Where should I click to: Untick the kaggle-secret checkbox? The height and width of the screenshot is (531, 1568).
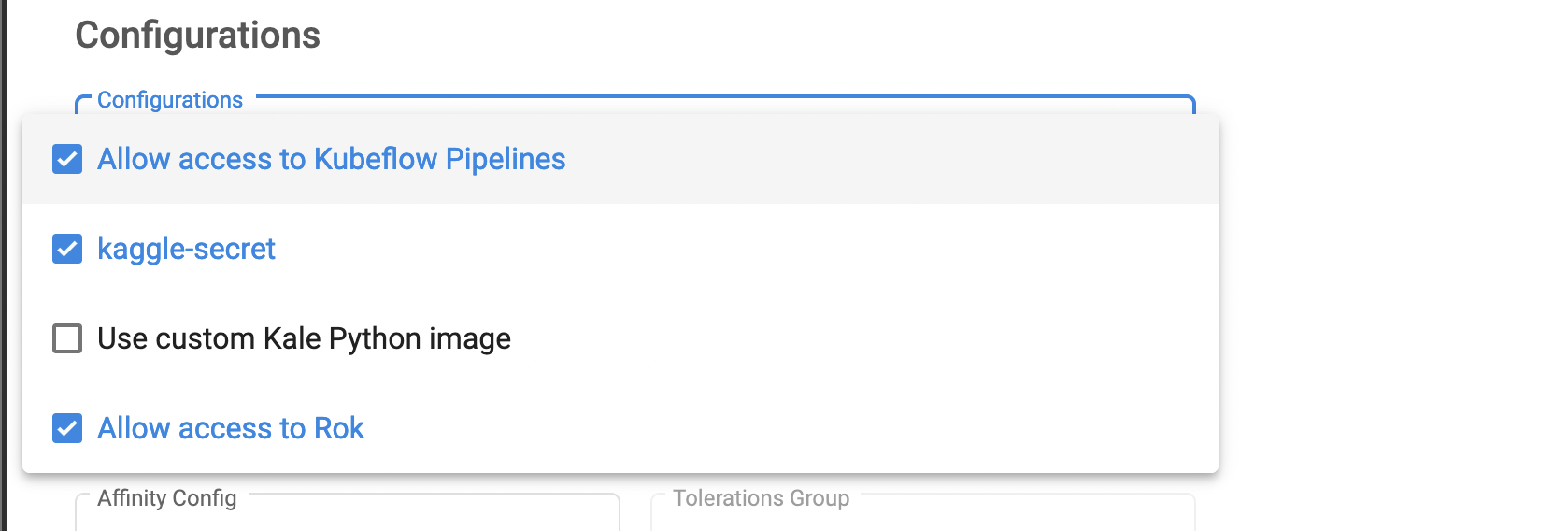click(67, 249)
